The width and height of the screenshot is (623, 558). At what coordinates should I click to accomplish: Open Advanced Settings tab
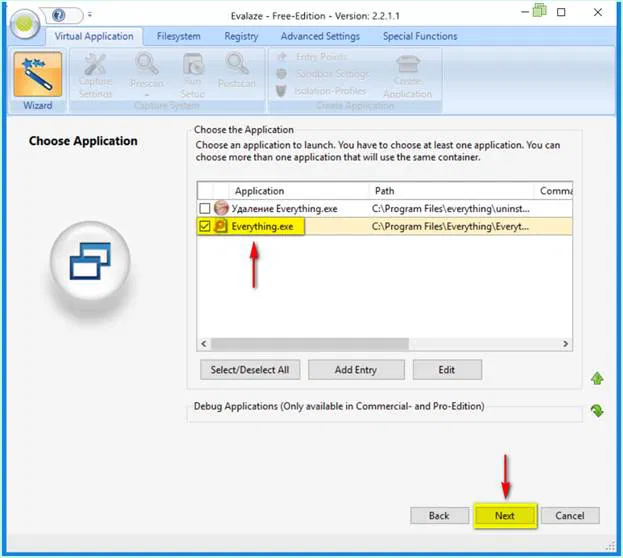click(x=320, y=36)
